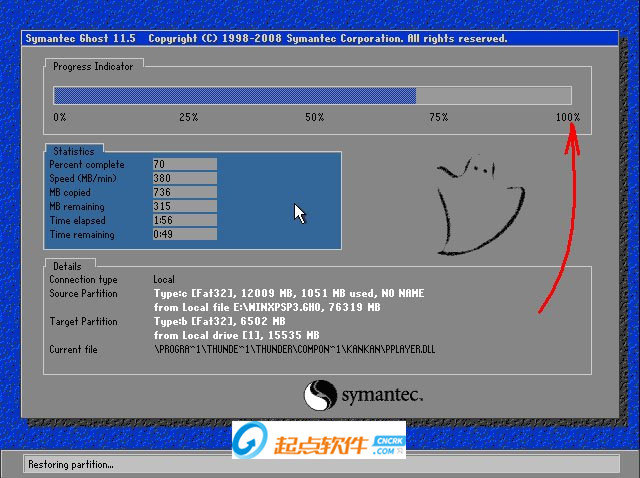Click the Symantec Ghost 11.5 title bar
The height and width of the screenshot is (478, 640).
click(x=320, y=38)
